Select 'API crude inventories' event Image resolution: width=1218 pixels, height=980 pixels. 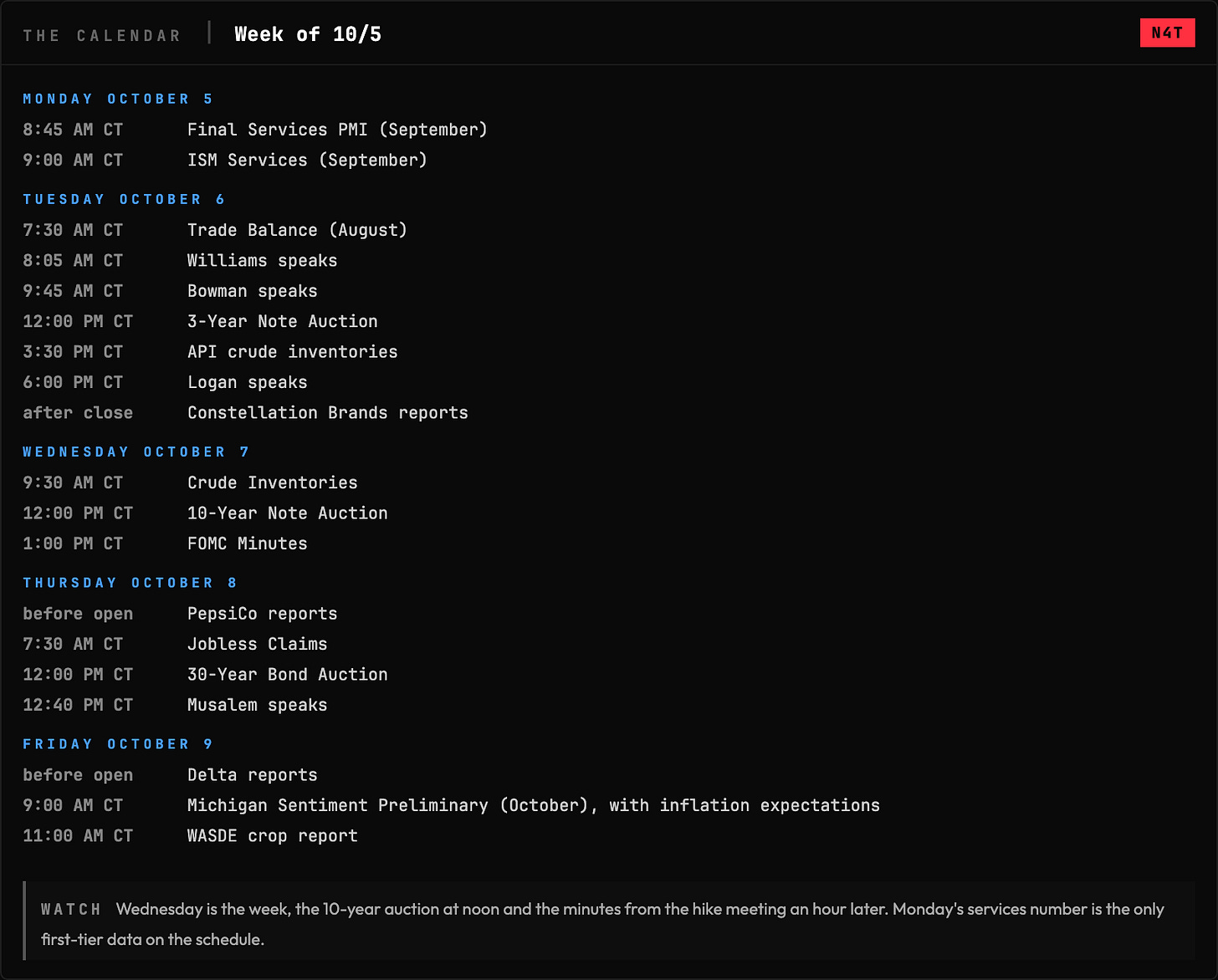tap(293, 352)
